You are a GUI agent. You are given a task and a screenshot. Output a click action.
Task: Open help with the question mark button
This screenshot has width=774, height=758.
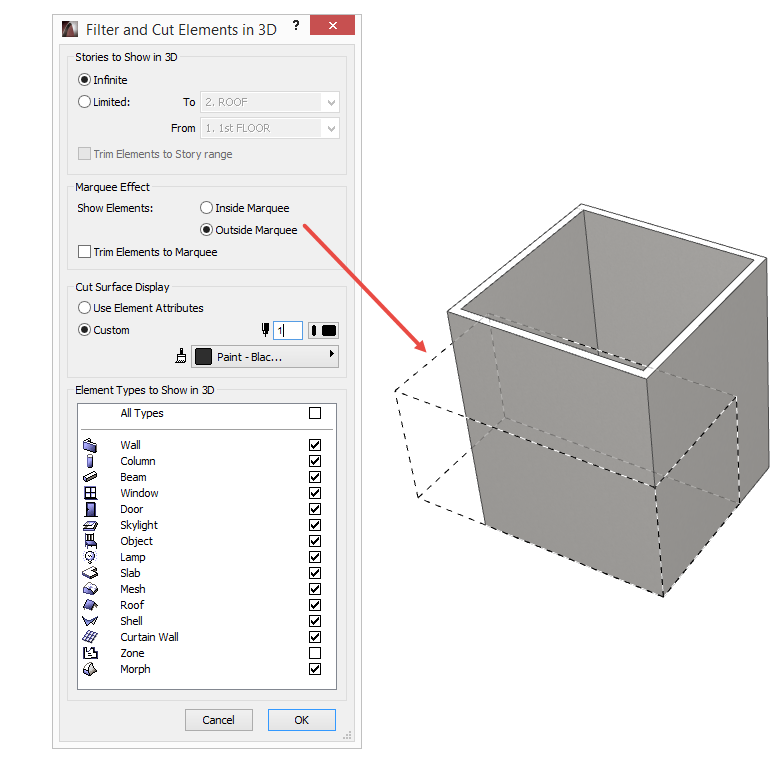tap(296, 25)
